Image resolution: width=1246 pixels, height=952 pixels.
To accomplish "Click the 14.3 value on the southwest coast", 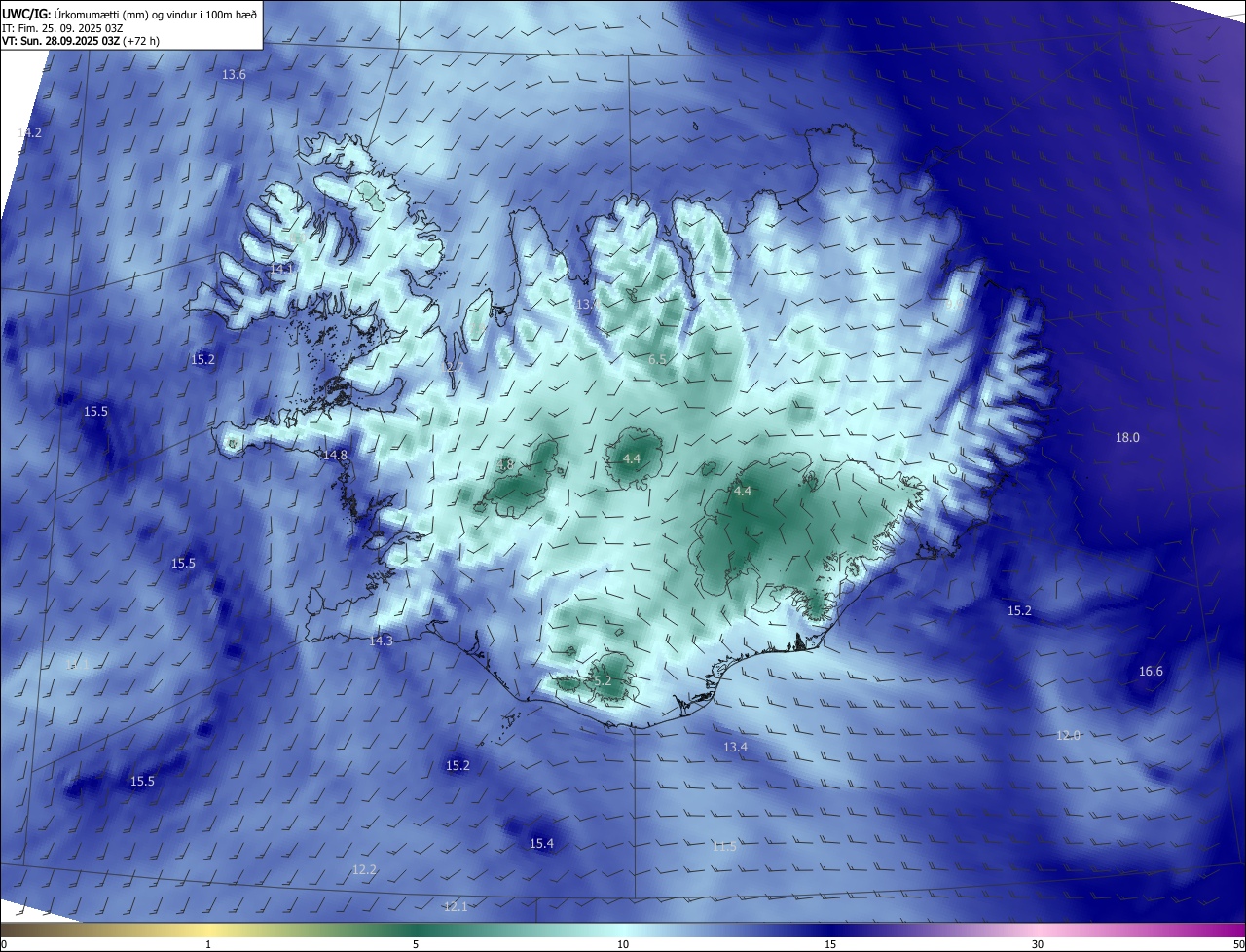I will tap(381, 641).
